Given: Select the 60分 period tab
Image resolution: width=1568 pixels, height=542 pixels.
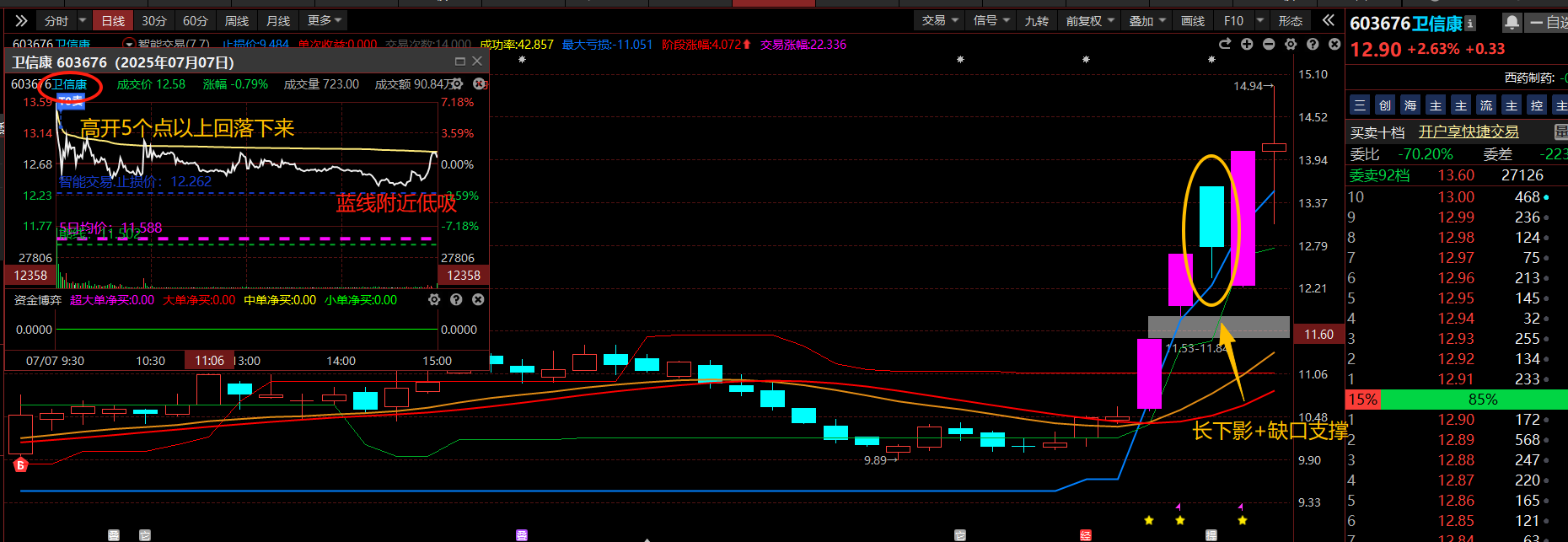Looking at the screenshot, I should coord(196,20).
